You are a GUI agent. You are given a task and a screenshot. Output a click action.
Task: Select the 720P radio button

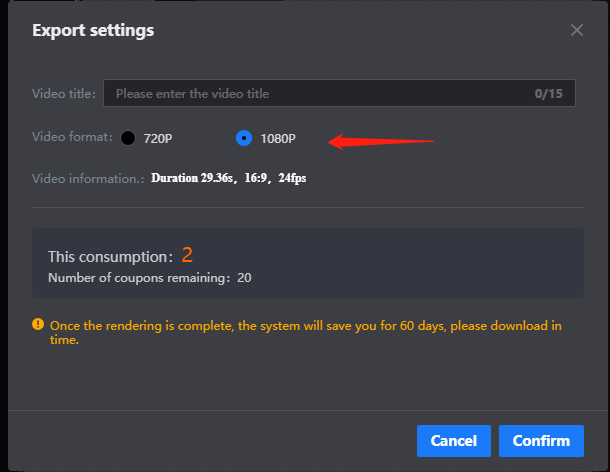point(128,138)
